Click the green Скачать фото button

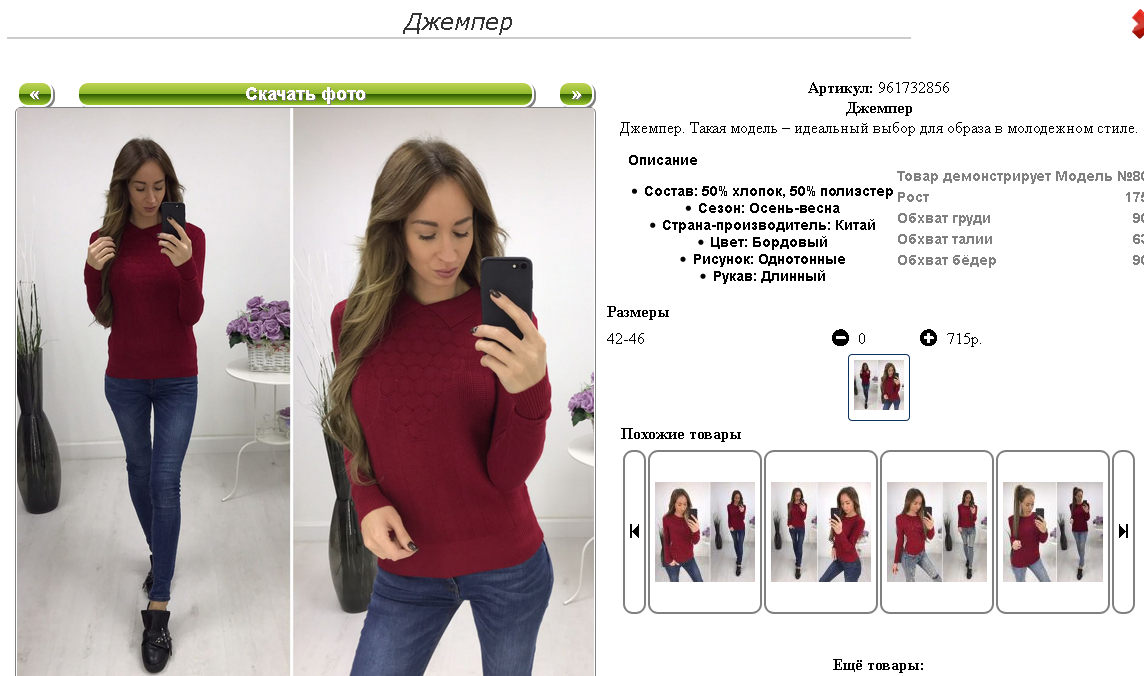point(306,95)
